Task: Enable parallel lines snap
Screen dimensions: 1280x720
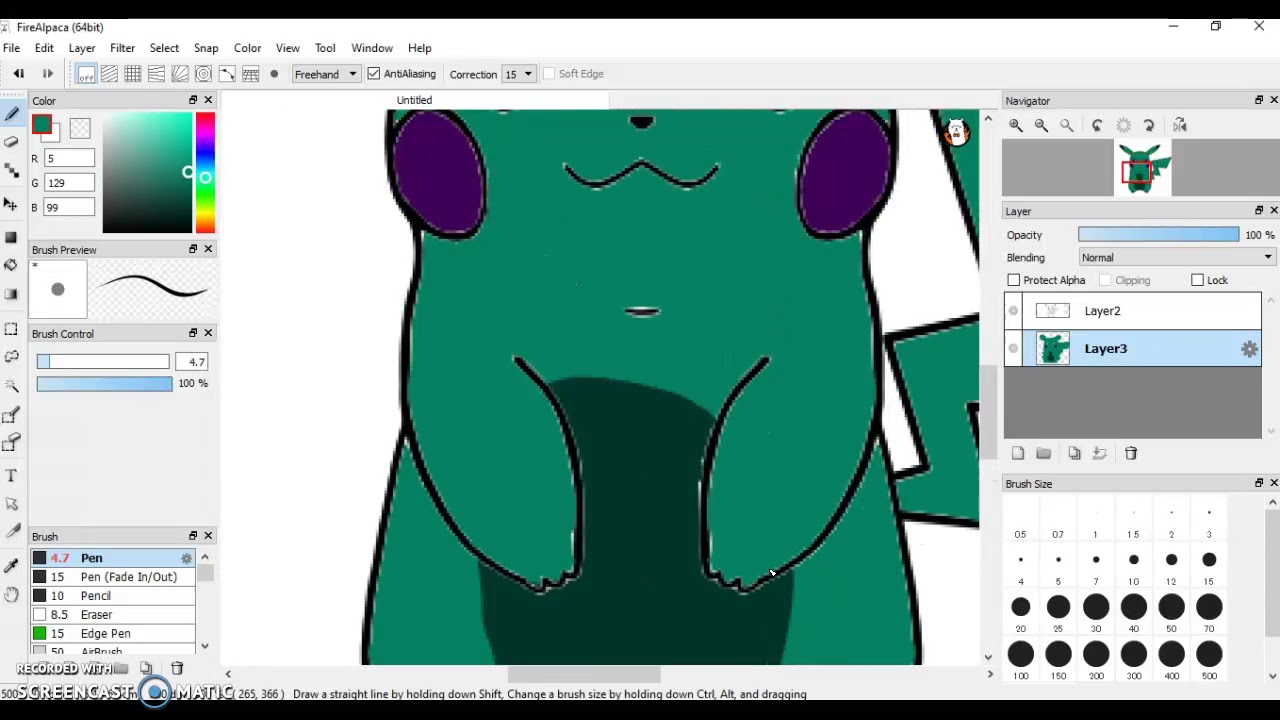Action: point(109,74)
